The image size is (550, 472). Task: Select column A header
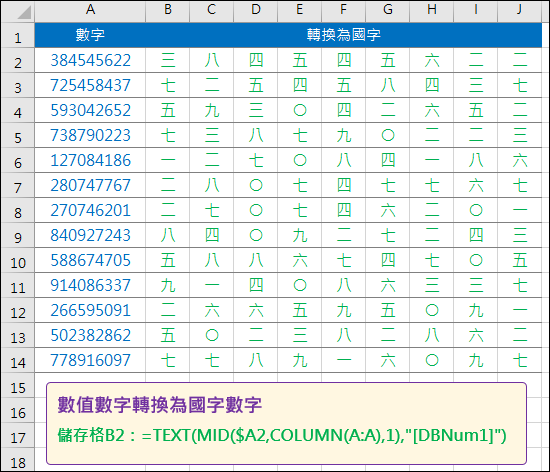tap(90, 11)
